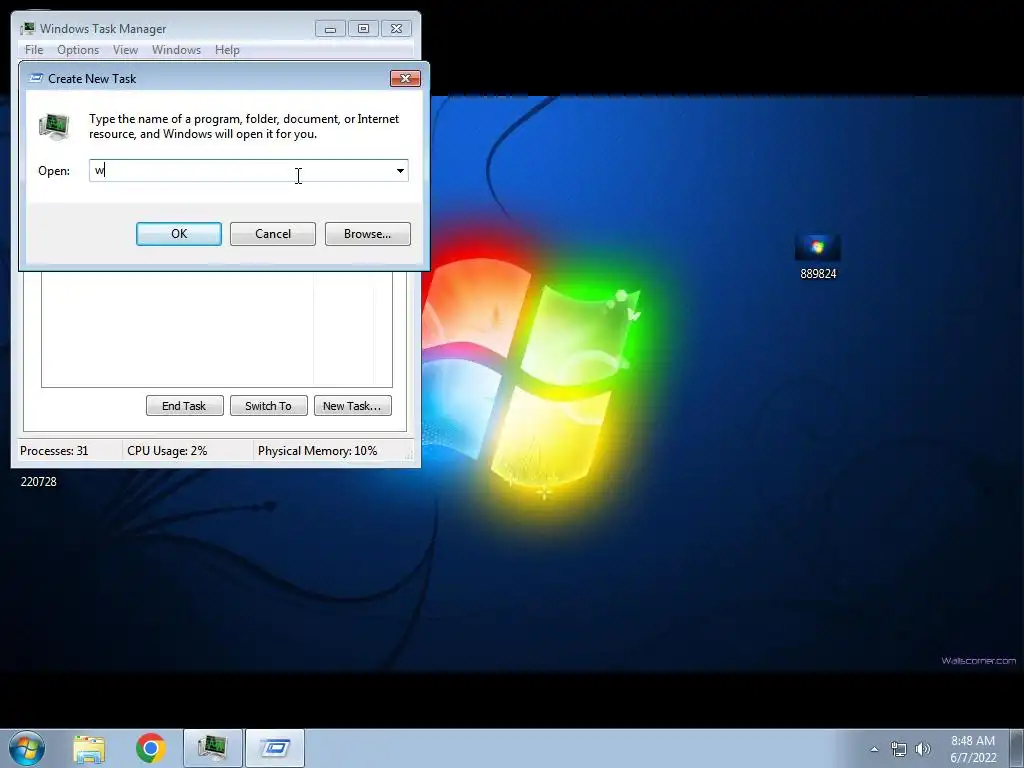Click the Processes: 31 status text

click(x=54, y=451)
